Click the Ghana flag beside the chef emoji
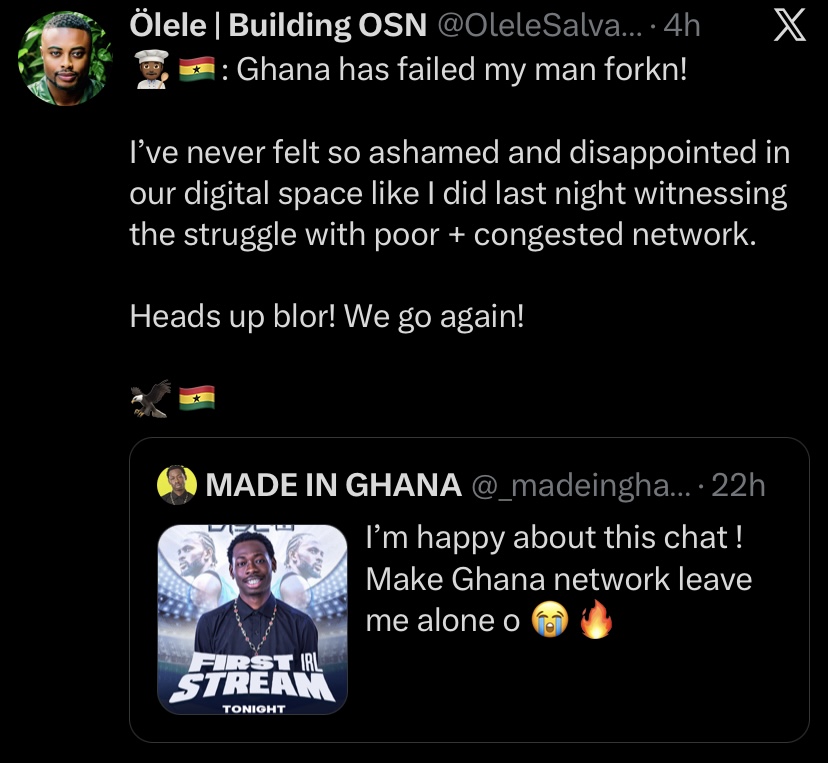The height and width of the screenshot is (763, 828). tap(195, 72)
